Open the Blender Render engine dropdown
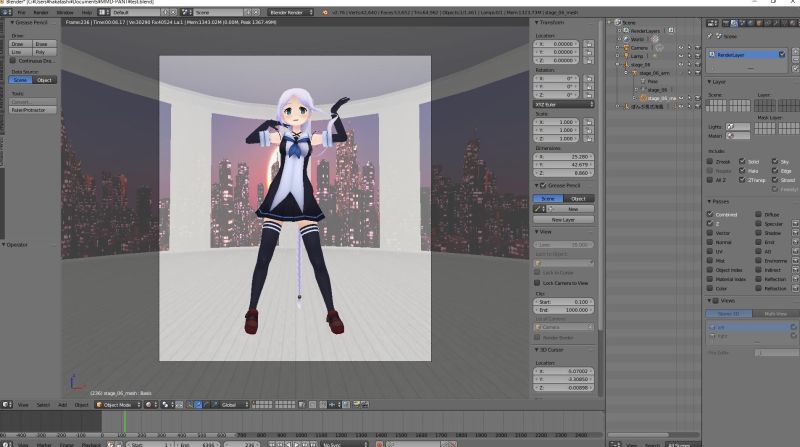 point(290,12)
